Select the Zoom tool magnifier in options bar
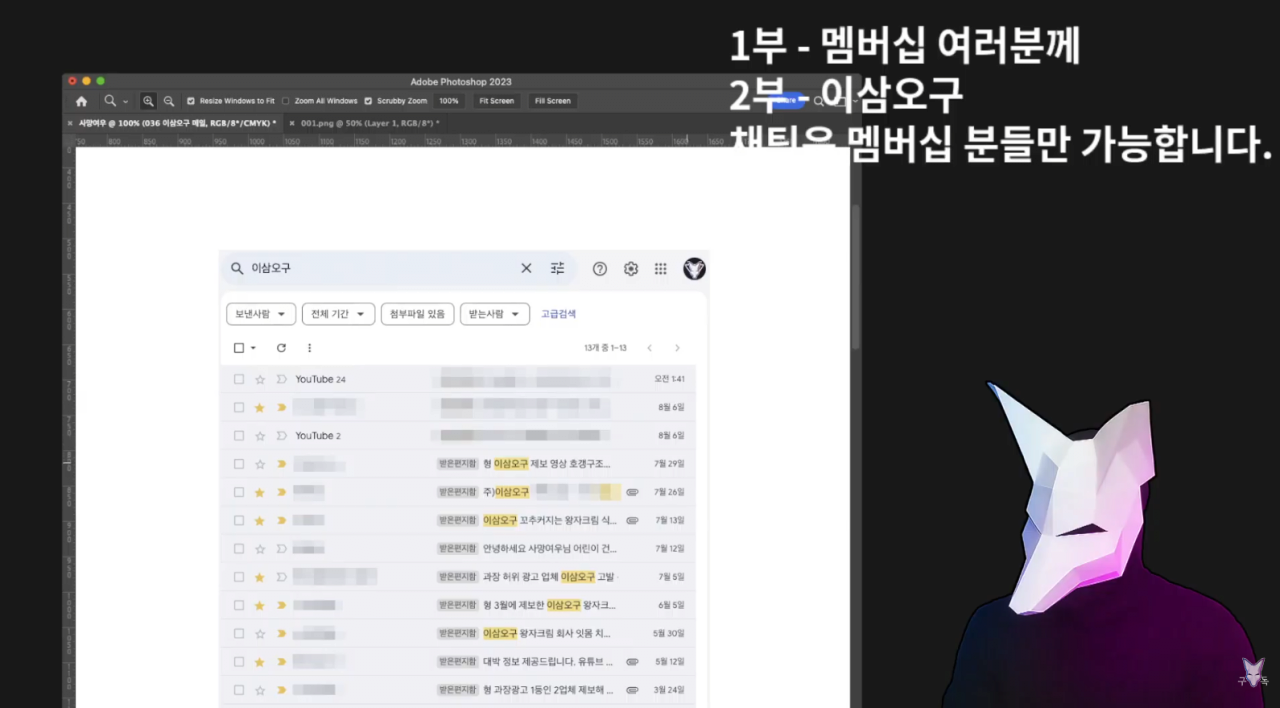The image size is (1280, 708). [x=110, y=101]
